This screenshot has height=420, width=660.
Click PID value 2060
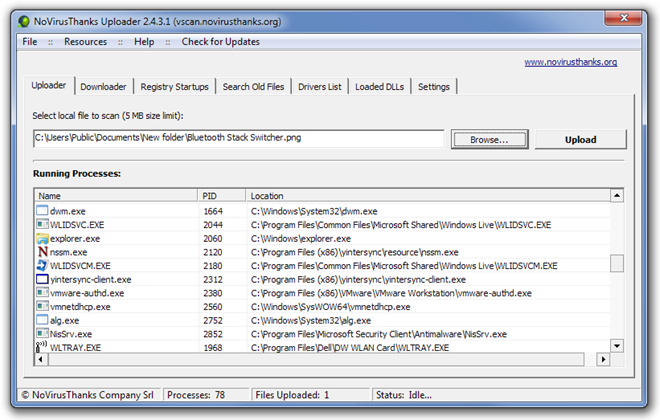tap(213, 239)
